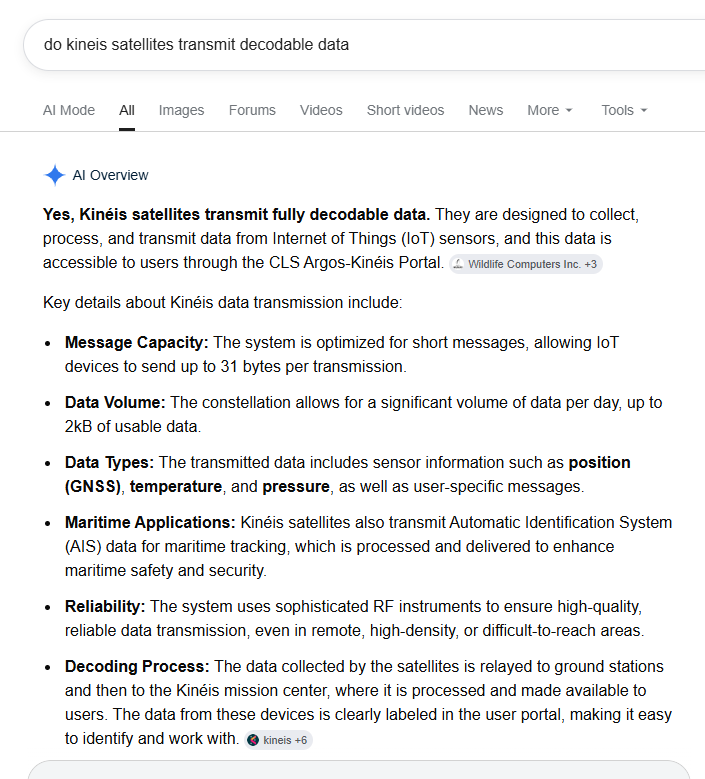The image size is (705, 779).
Task: Click the bold Decoding Process heading
Action: coord(137,667)
